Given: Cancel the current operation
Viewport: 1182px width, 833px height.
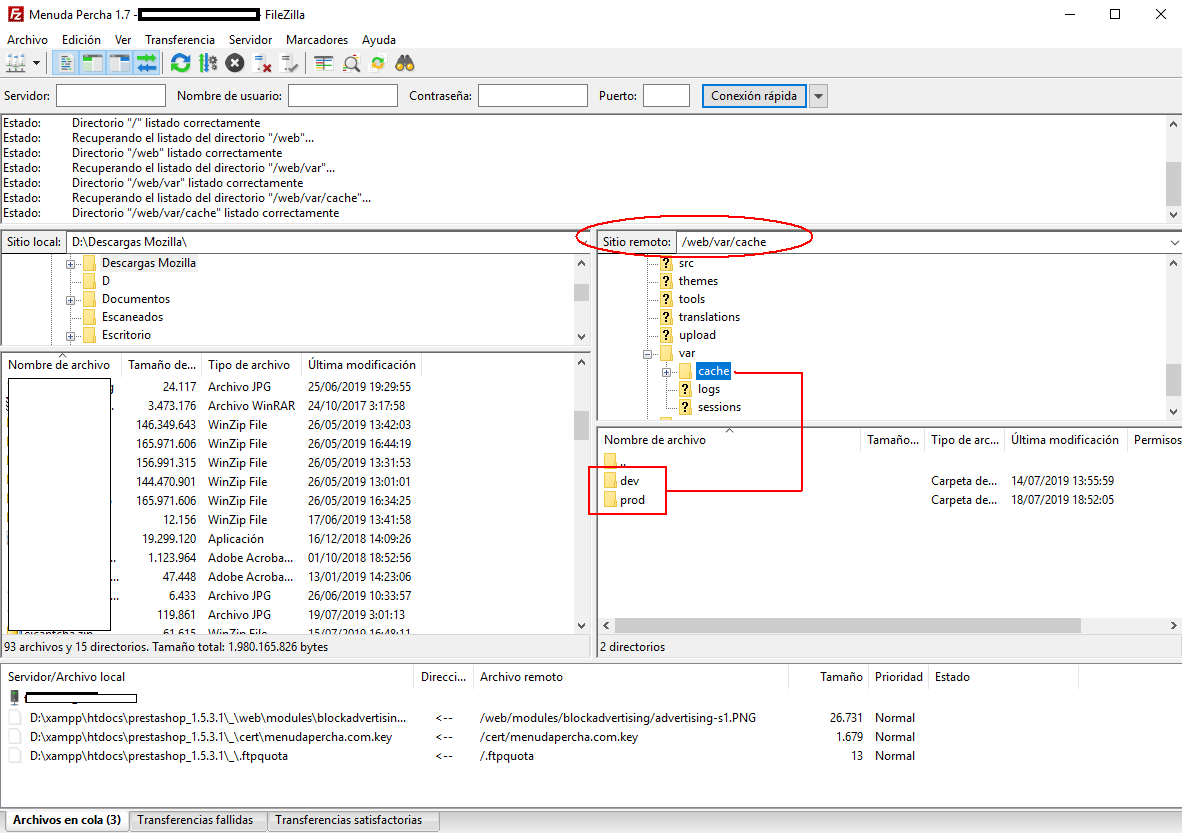Looking at the screenshot, I should click(235, 63).
